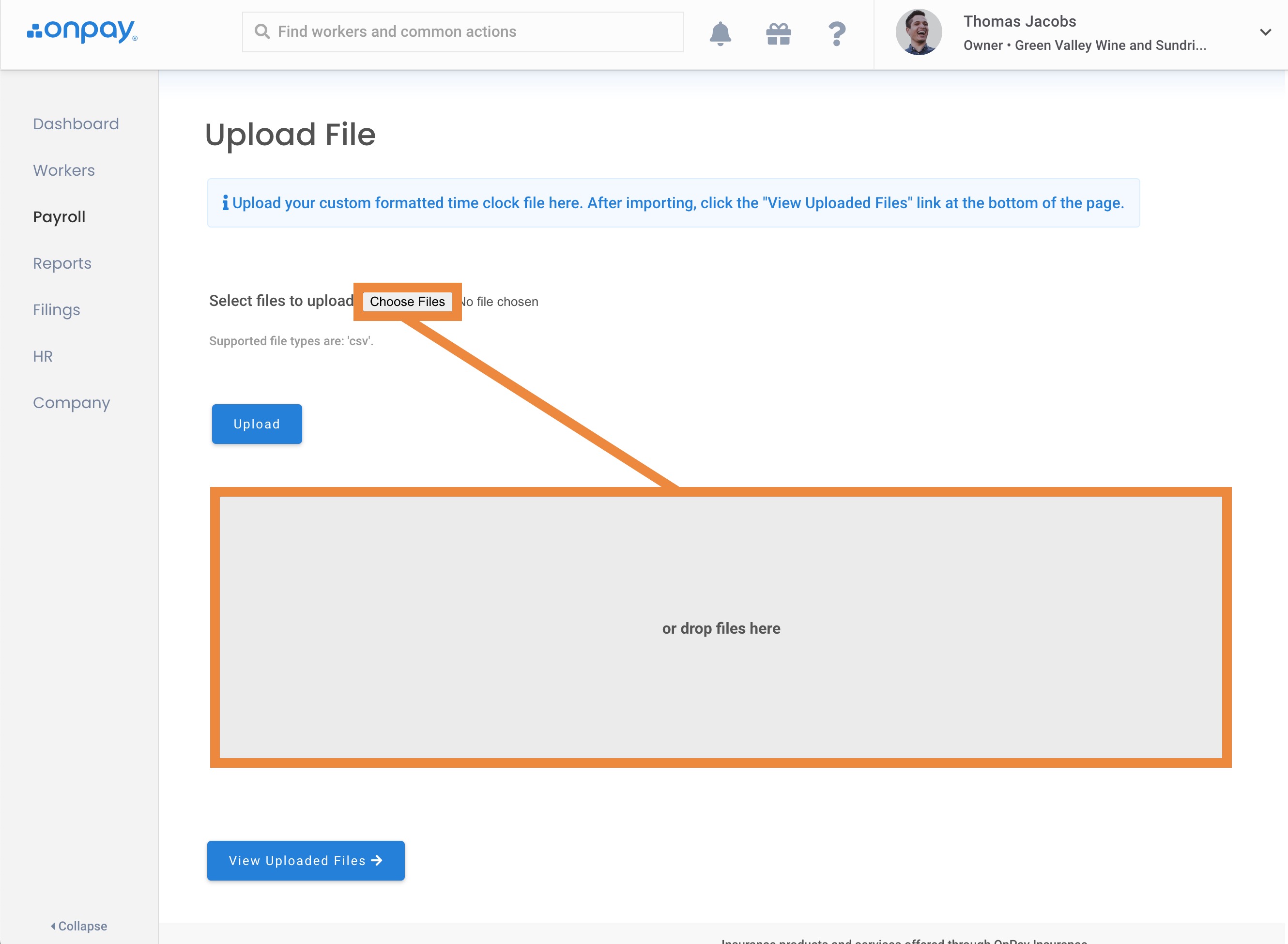Click Thomas Jacobs profile photo
This screenshot has height=944, width=1288.
coord(918,32)
